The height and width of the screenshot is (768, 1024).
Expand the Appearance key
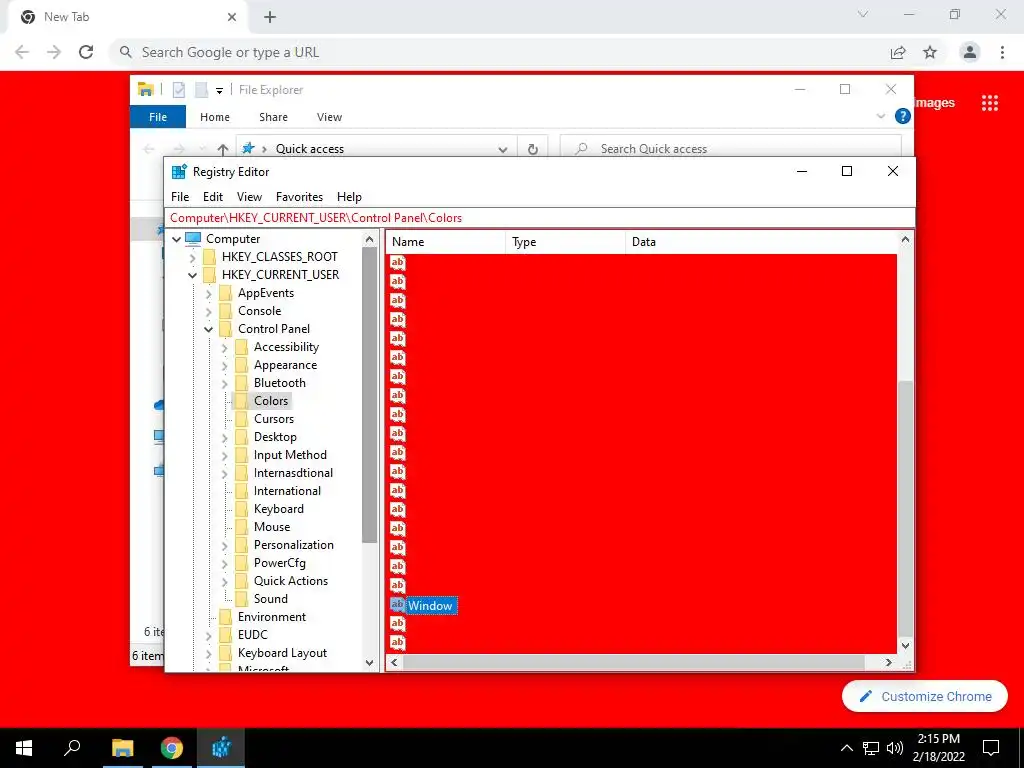224,365
